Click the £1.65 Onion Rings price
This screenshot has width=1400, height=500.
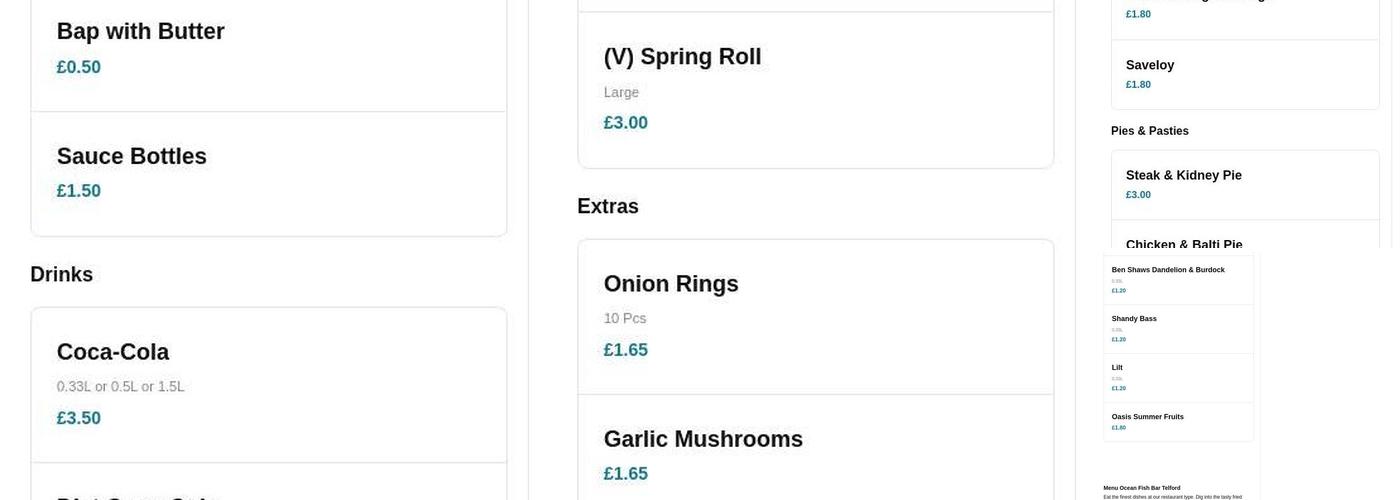[625, 350]
